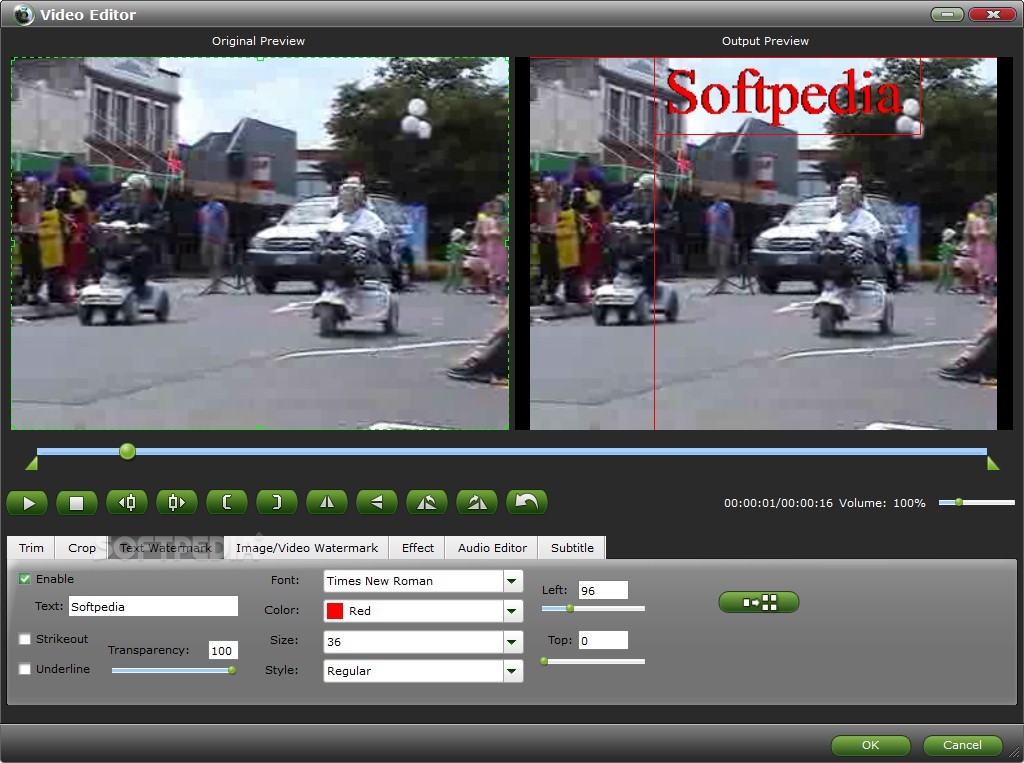Adjust the Left position slider

[x=593, y=608]
